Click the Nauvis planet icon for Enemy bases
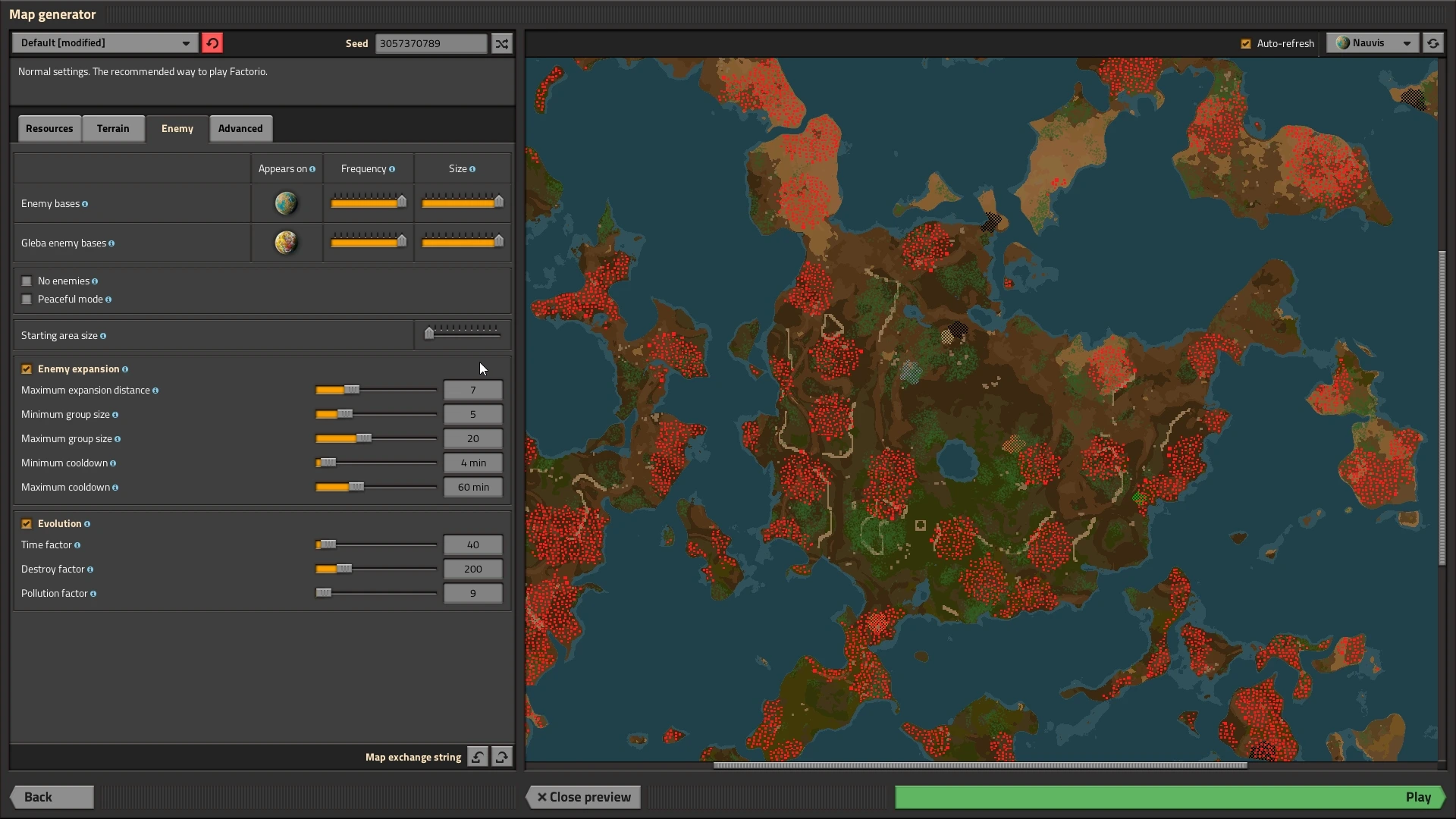The width and height of the screenshot is (1456, 819). [286, 203]
